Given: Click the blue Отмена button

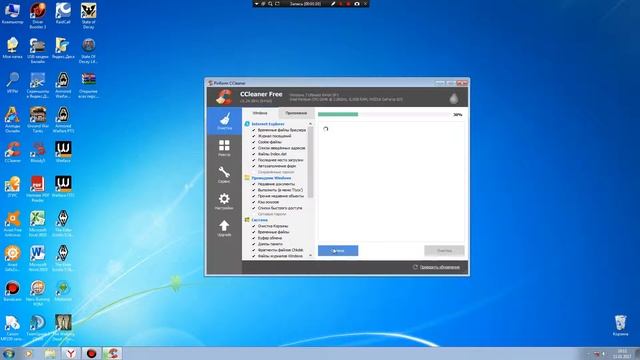Looking at the screenshot, I should pyautogui.click(x=338, y=251).
